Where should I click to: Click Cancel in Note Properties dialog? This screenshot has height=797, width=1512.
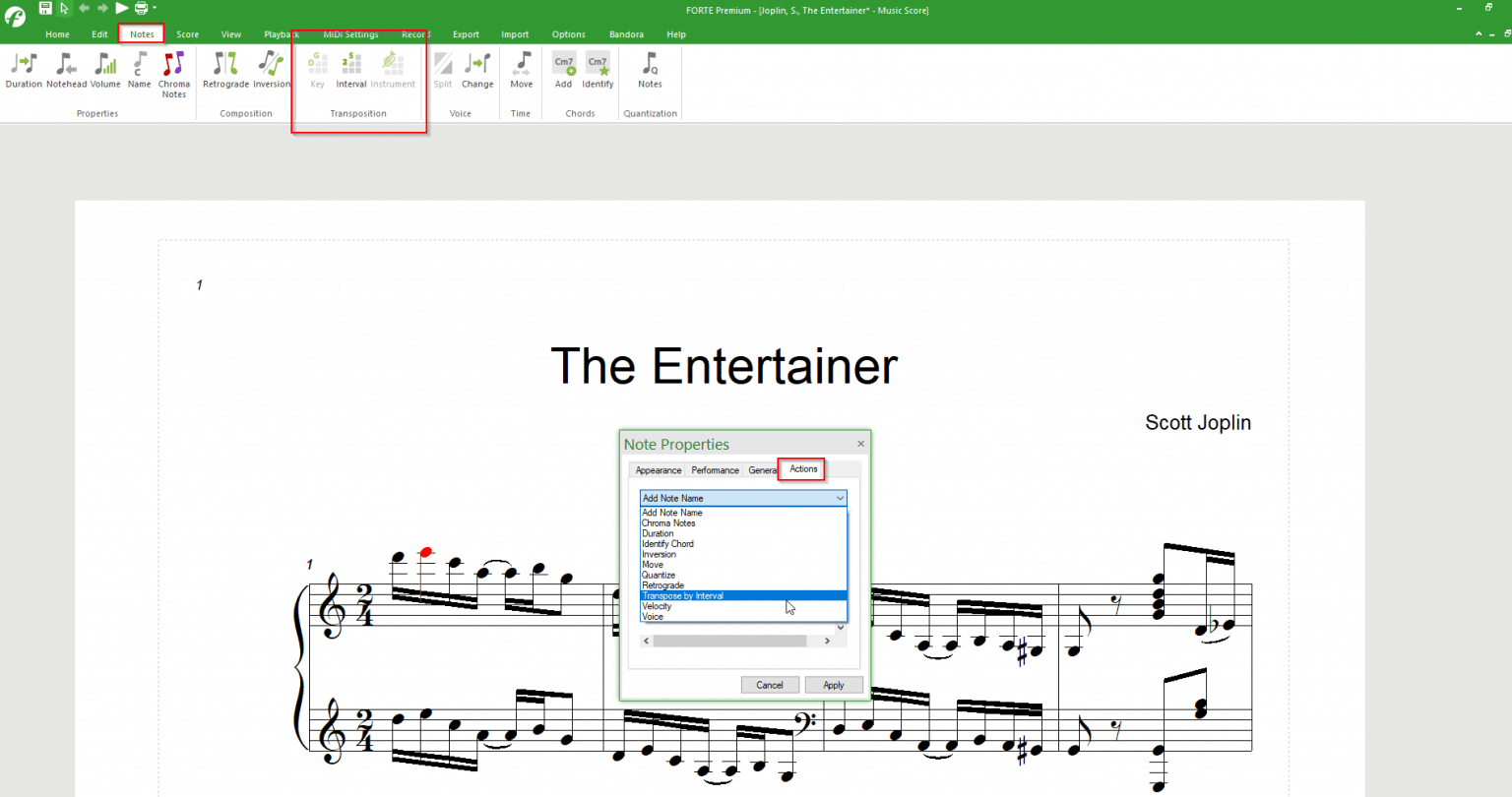(x=770, y=685)
